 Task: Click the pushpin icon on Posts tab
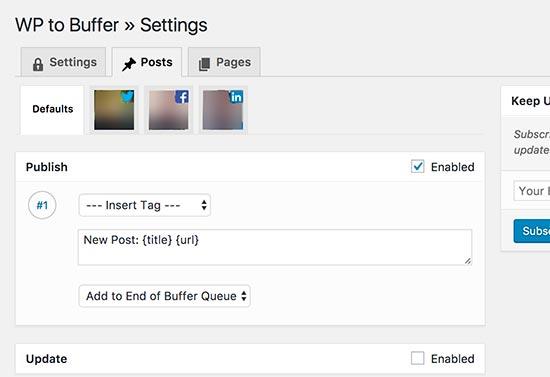(x=129, y=64)
